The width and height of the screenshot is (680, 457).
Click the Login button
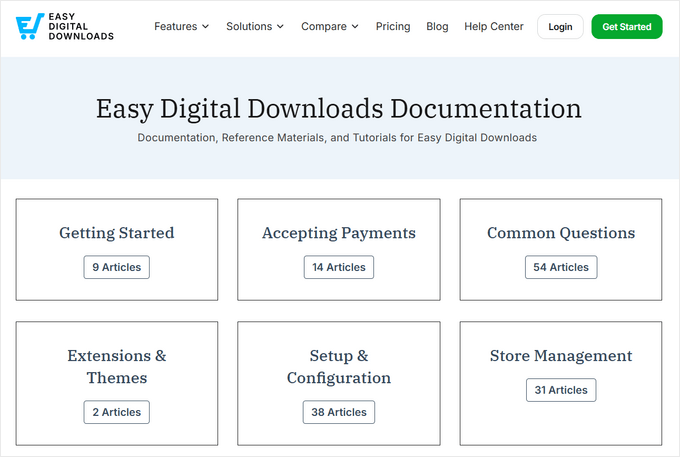coord(560,27)
